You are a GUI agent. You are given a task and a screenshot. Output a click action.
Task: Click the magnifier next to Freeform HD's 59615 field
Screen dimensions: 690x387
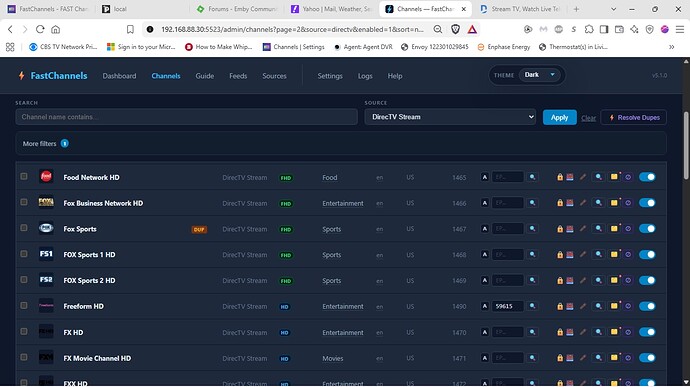(532, 306)
